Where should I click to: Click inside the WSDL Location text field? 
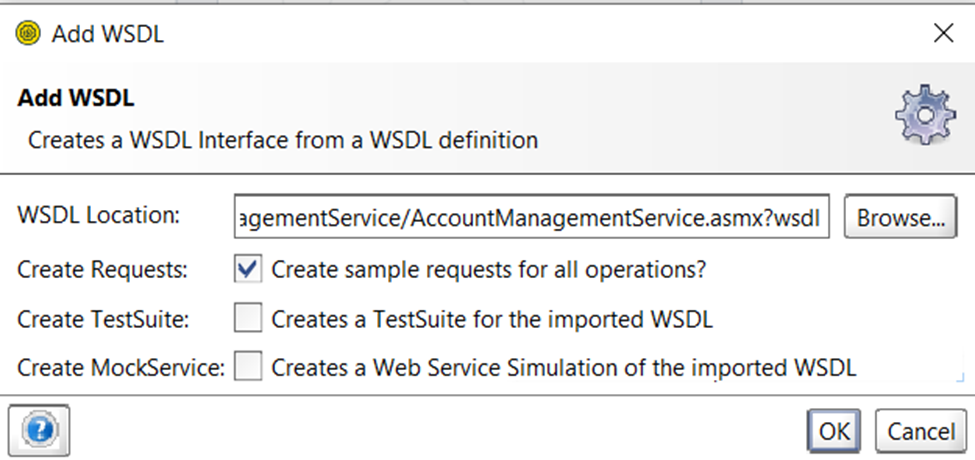532,216
